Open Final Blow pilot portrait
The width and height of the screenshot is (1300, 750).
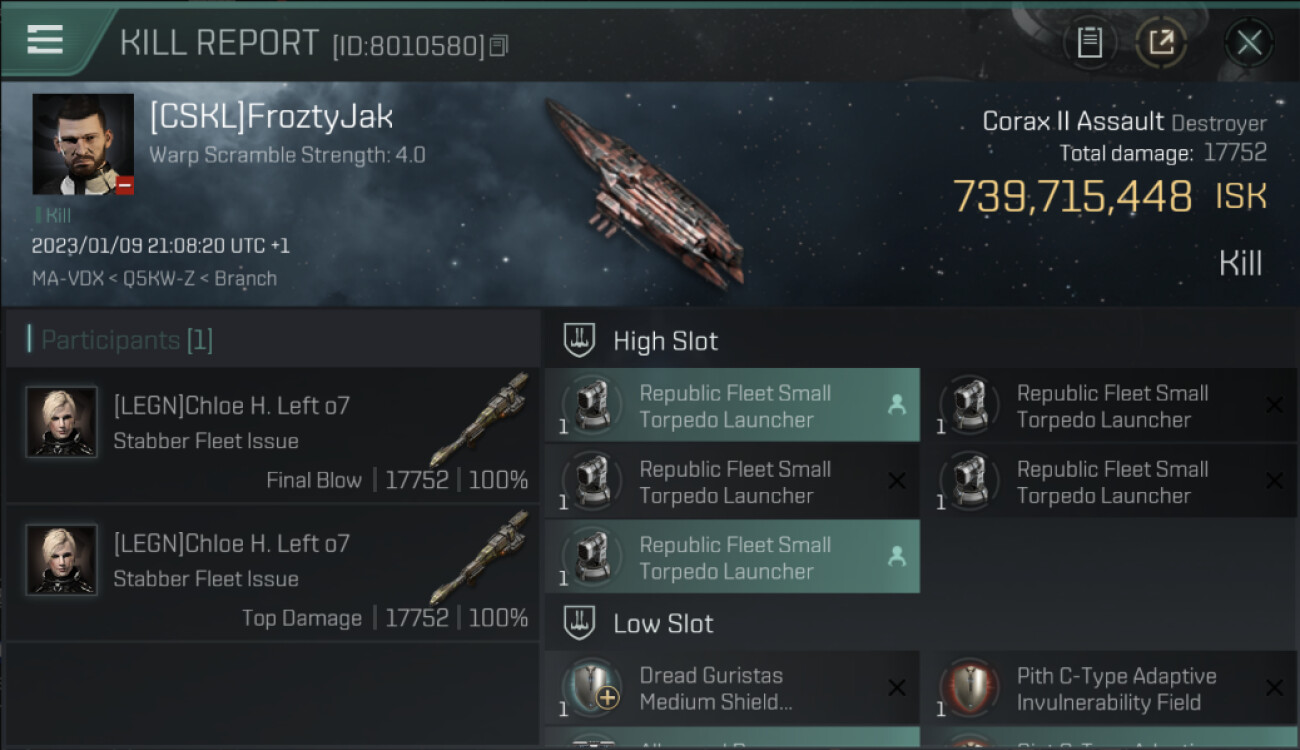pyautogui.click(x=62, y=422)
